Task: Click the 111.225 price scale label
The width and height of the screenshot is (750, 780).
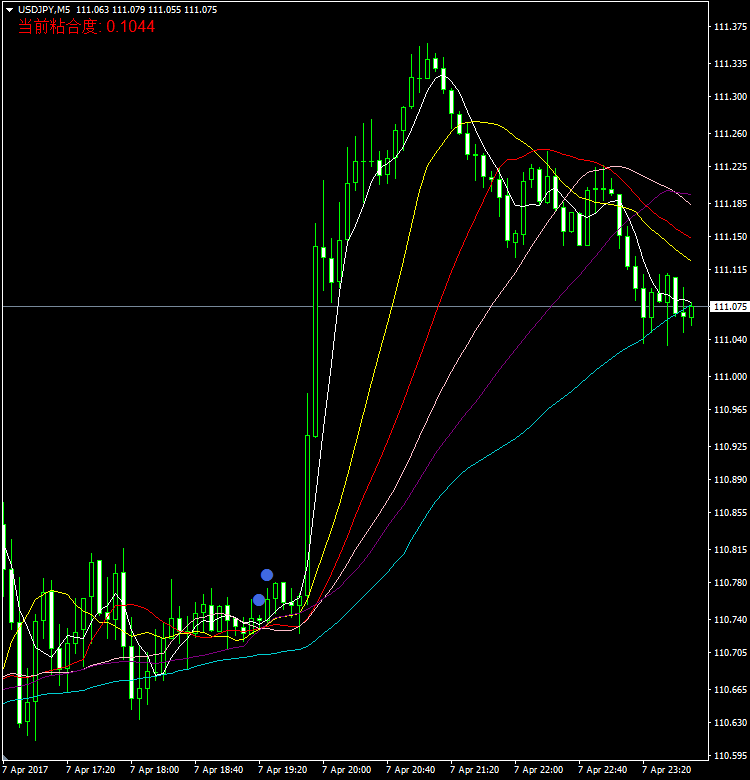Action: tap(730, 167)
